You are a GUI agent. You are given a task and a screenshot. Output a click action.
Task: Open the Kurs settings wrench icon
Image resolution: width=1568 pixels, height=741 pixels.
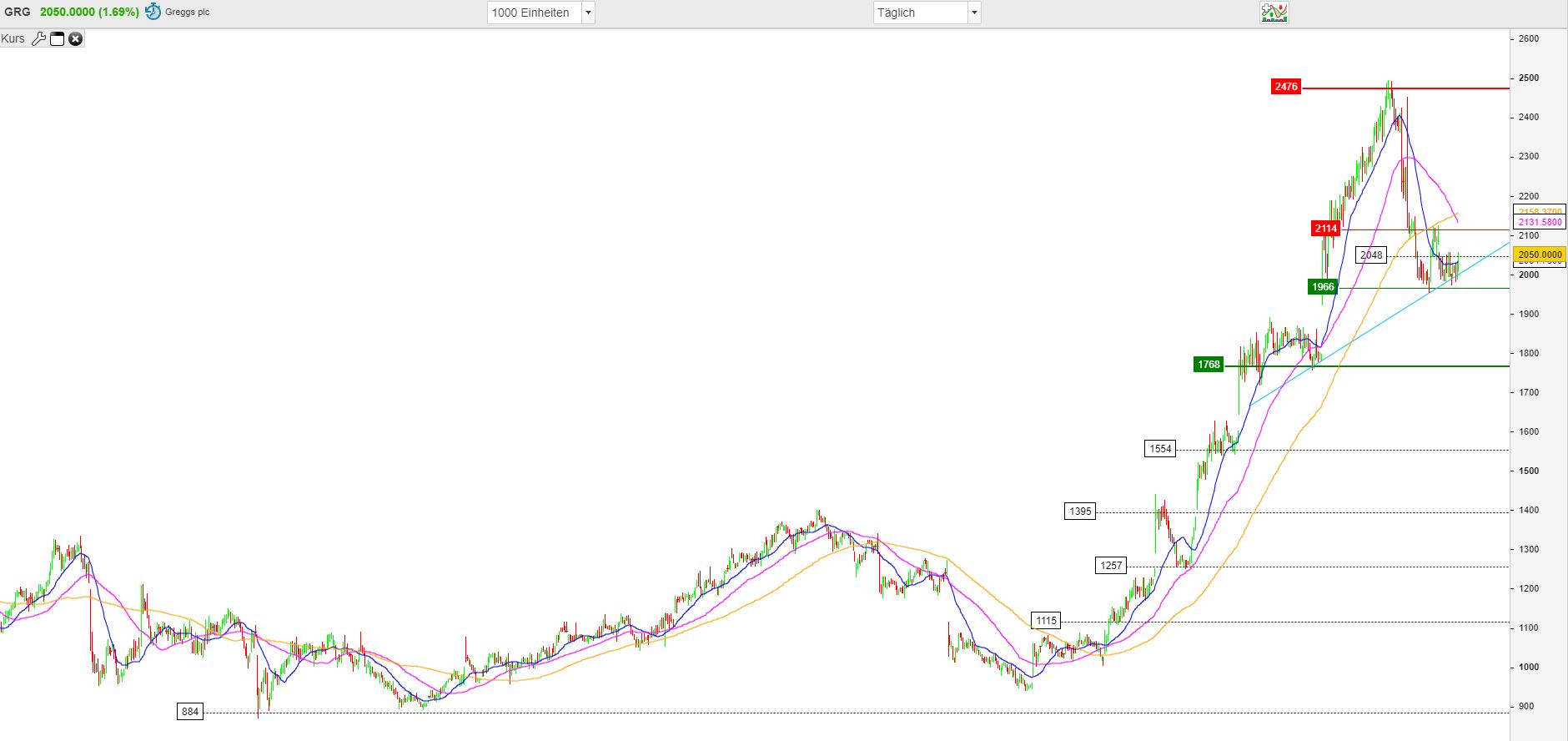38,38
